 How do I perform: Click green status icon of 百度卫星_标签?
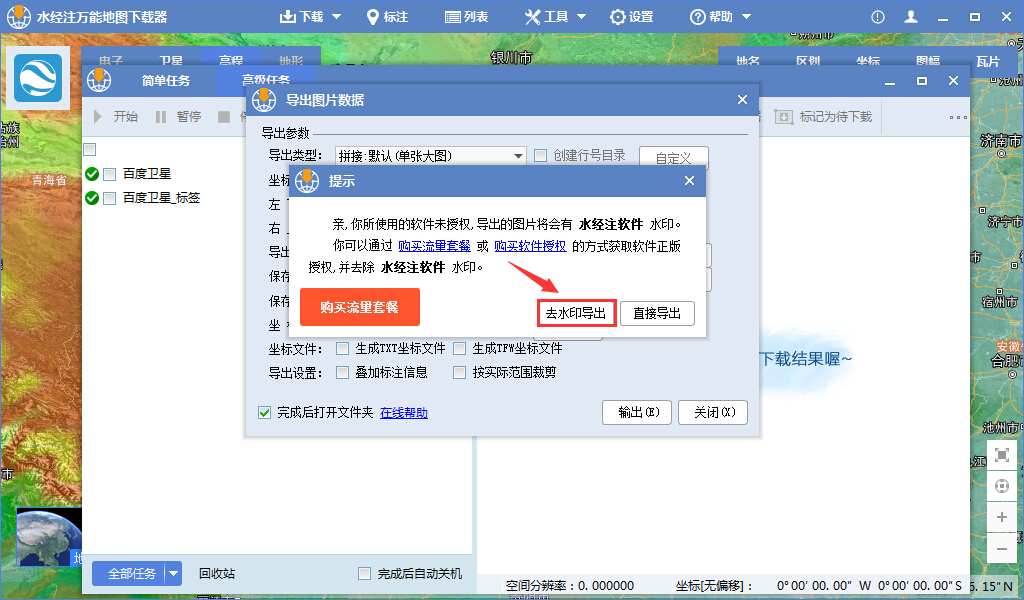pos(92,198)
